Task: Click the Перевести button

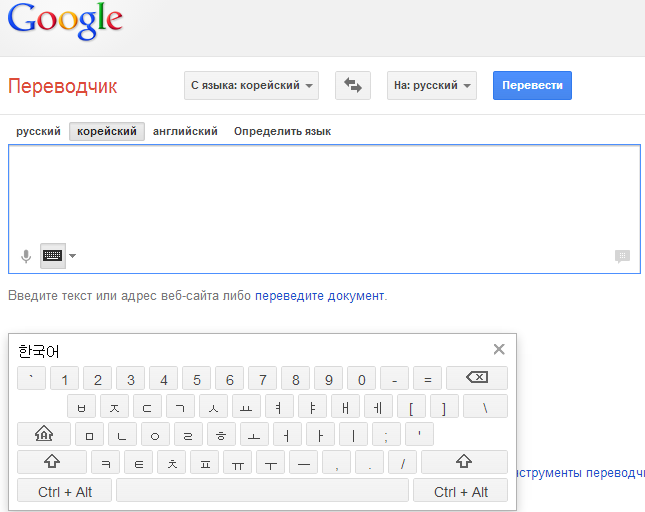Action: (532, 85)
